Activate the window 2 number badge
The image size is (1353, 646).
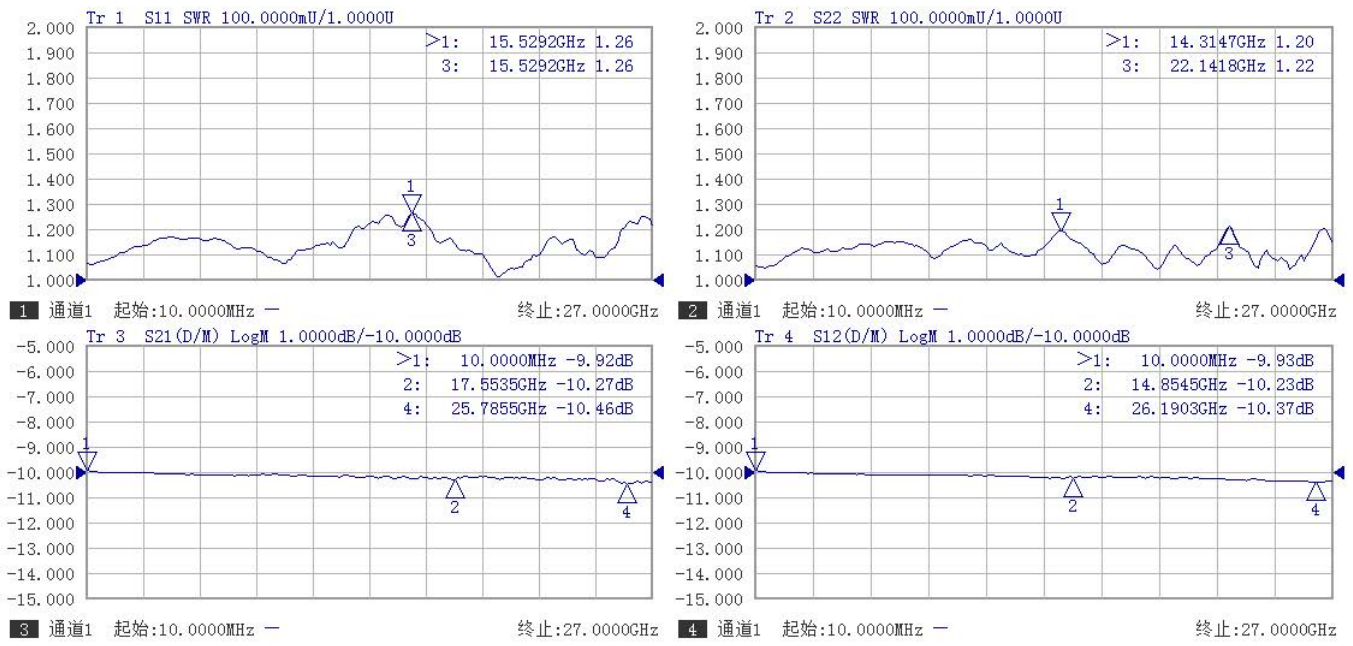[690, 311]
